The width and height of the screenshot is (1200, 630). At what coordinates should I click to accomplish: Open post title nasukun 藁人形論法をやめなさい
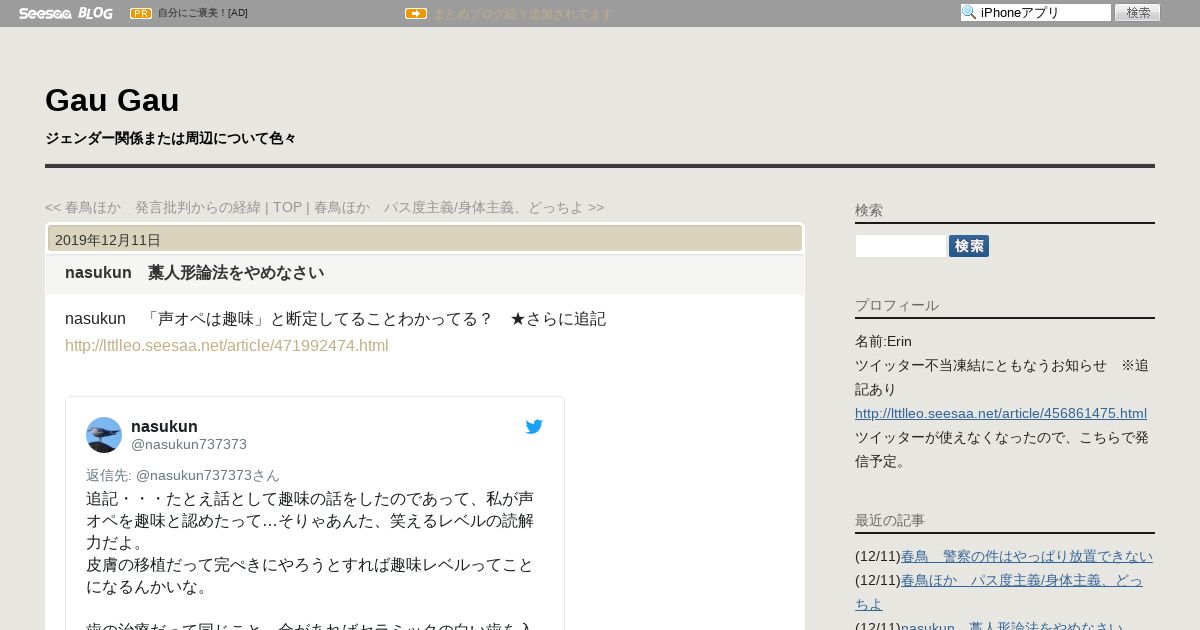click(194, 273)
